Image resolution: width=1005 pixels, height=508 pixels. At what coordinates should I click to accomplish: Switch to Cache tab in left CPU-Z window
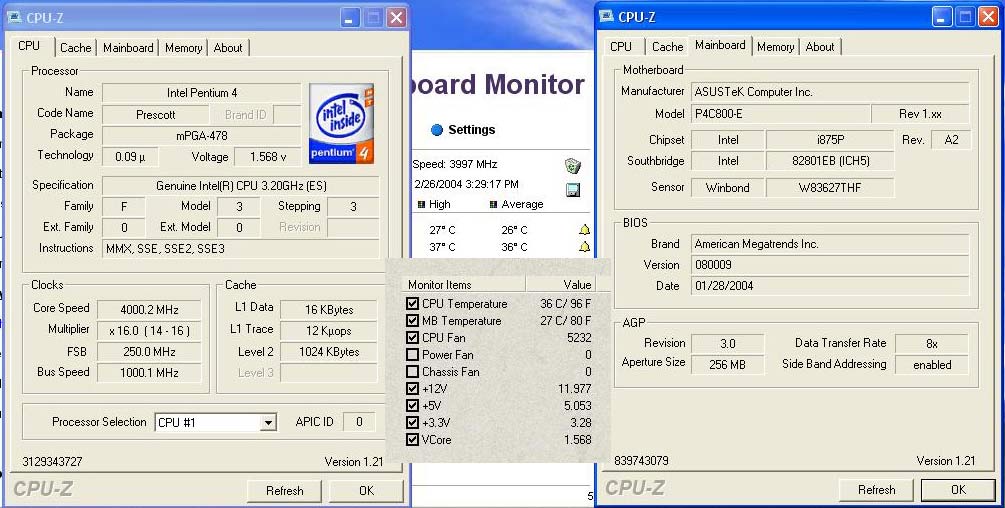click(x=76, y=47)
